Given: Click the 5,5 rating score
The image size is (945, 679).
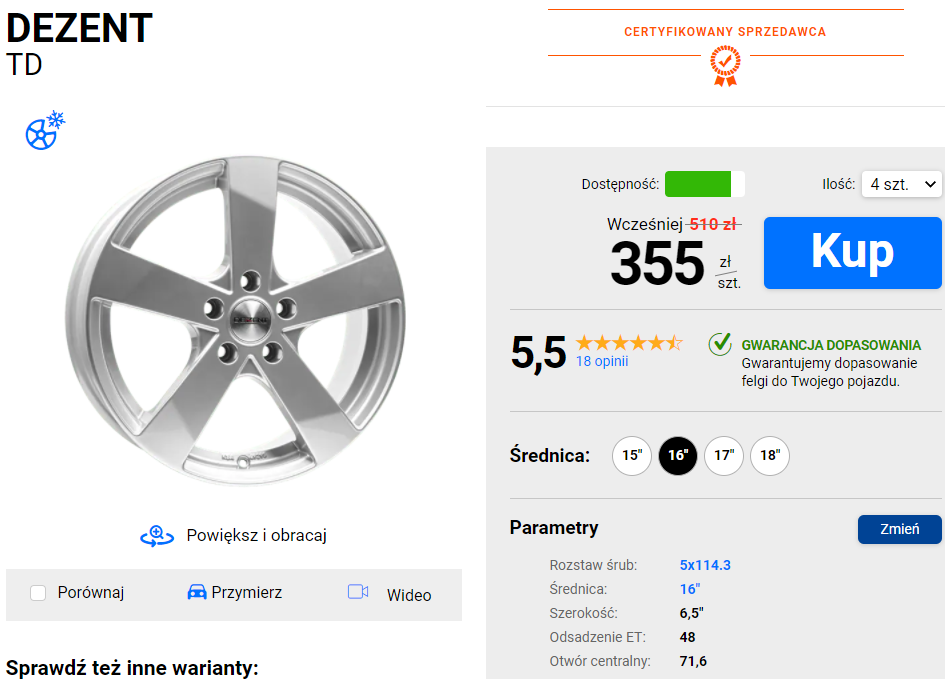Looking at the screenshot, I should 538,352.
